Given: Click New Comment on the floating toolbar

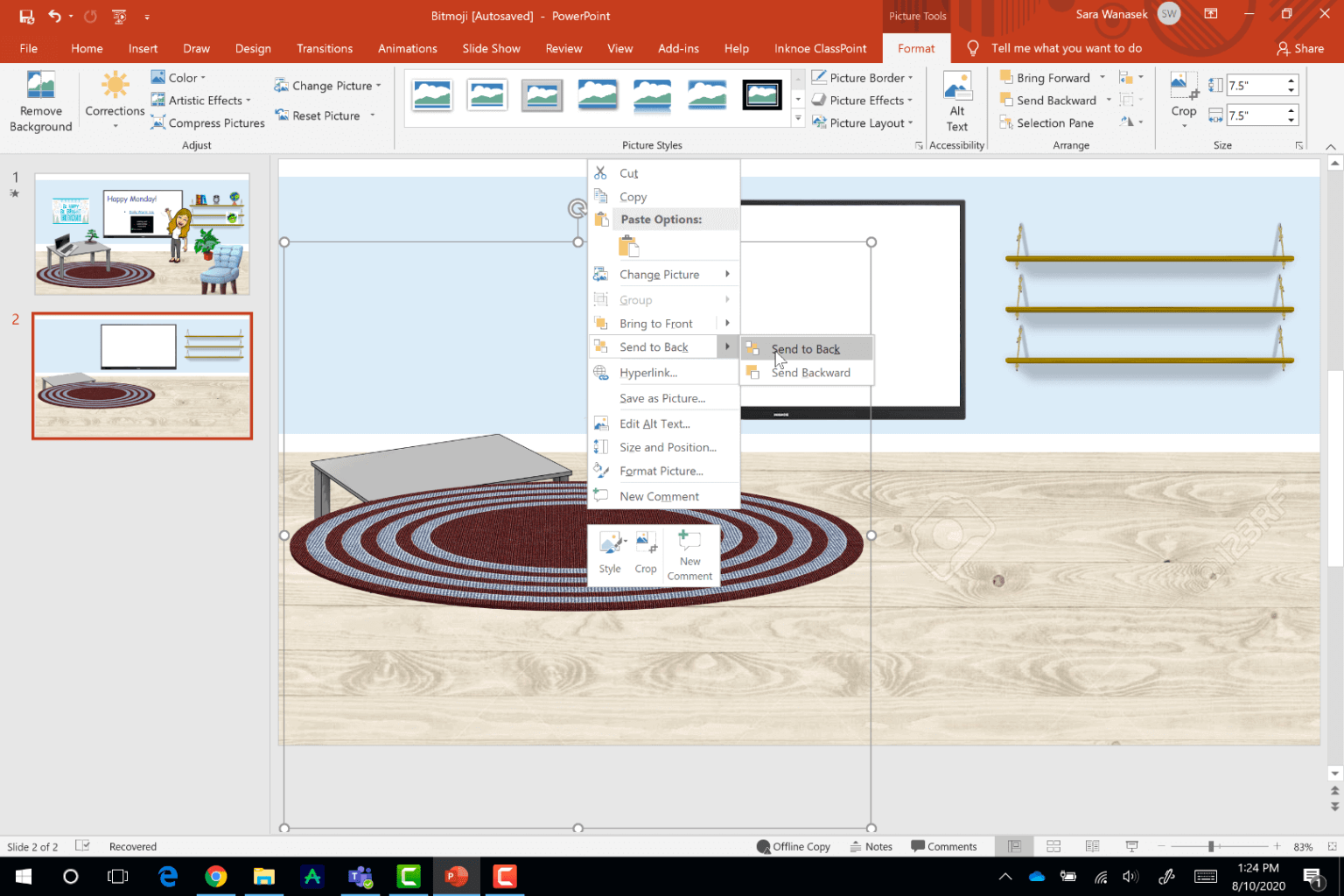Looking at the screenshot, I should [x=690, y=551].
